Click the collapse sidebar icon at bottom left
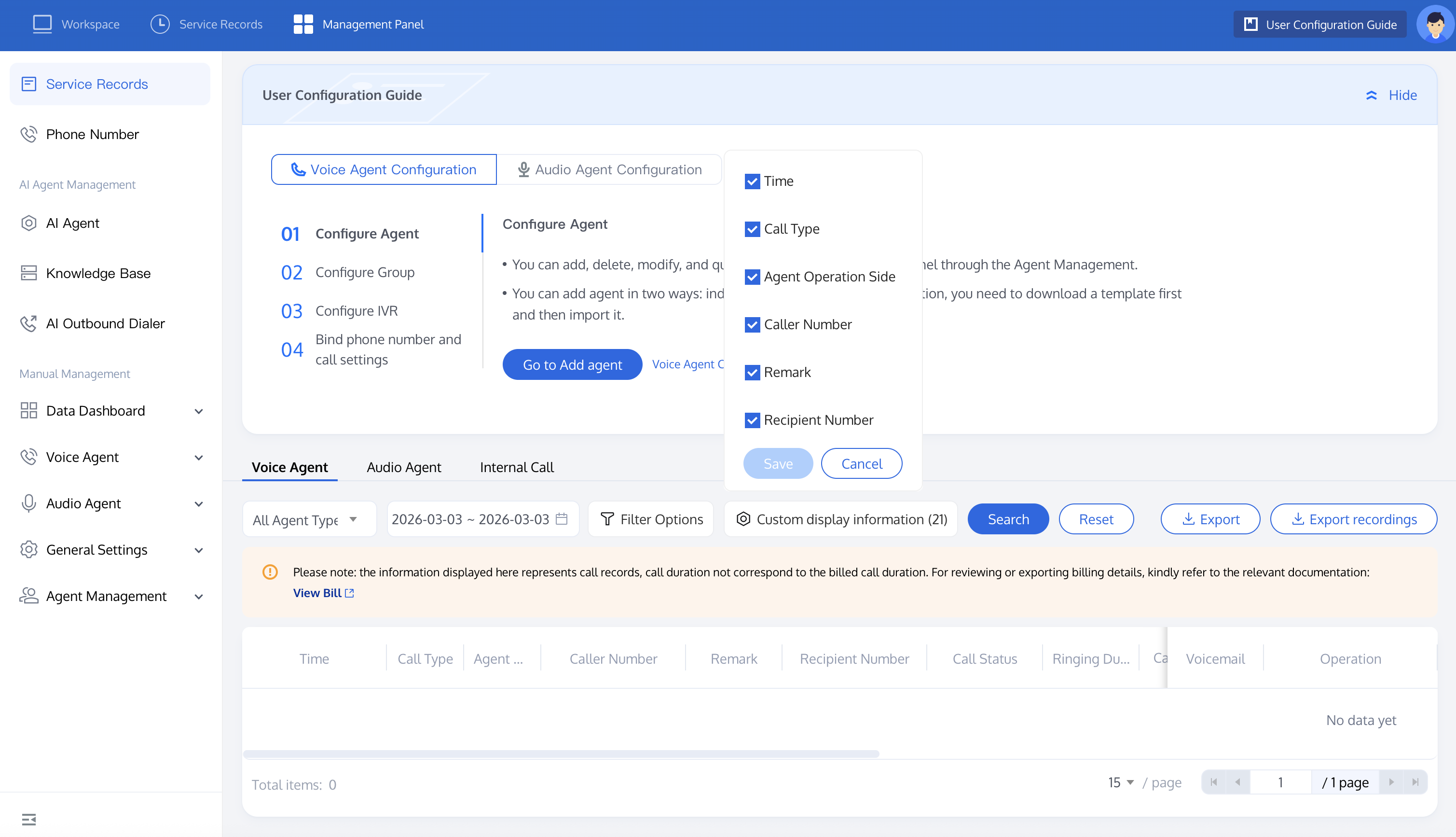Screen dimensions: 1456x837 (x=29, y=819)
